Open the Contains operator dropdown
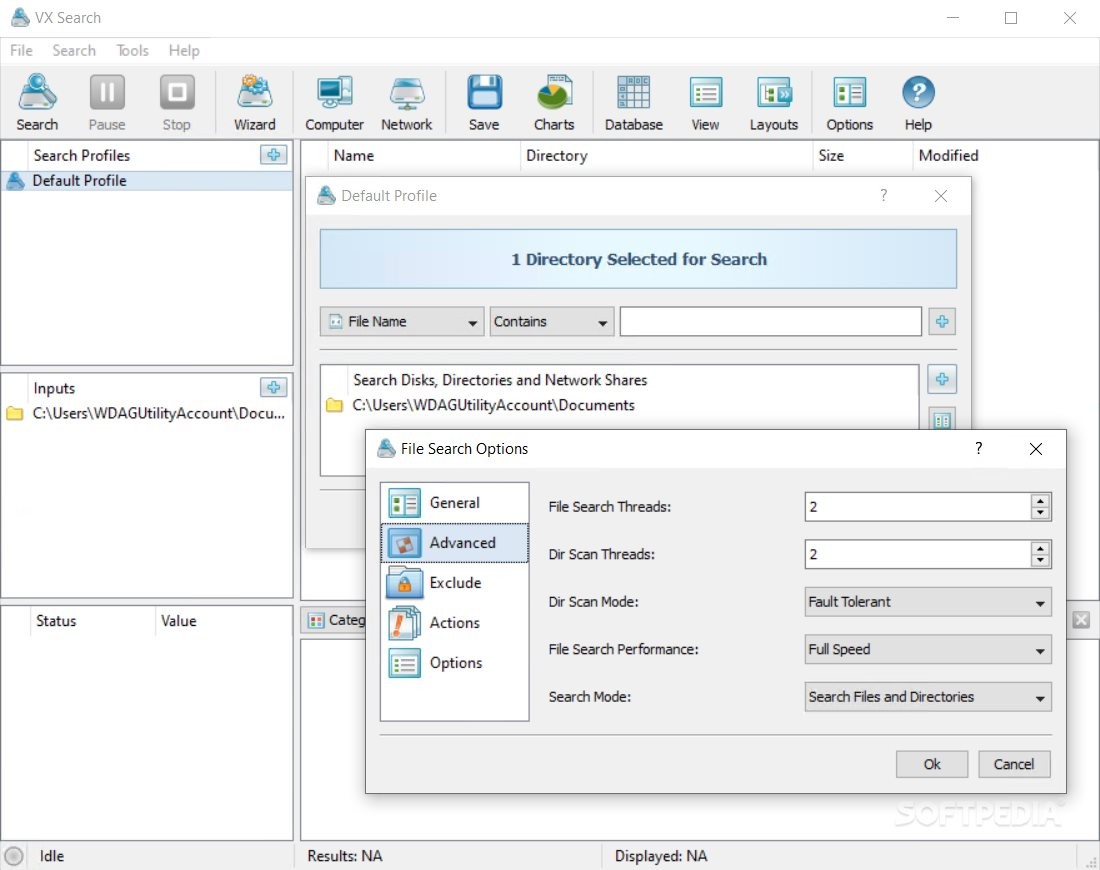This screenshot has width=1100, height=870. click(551, 321)
